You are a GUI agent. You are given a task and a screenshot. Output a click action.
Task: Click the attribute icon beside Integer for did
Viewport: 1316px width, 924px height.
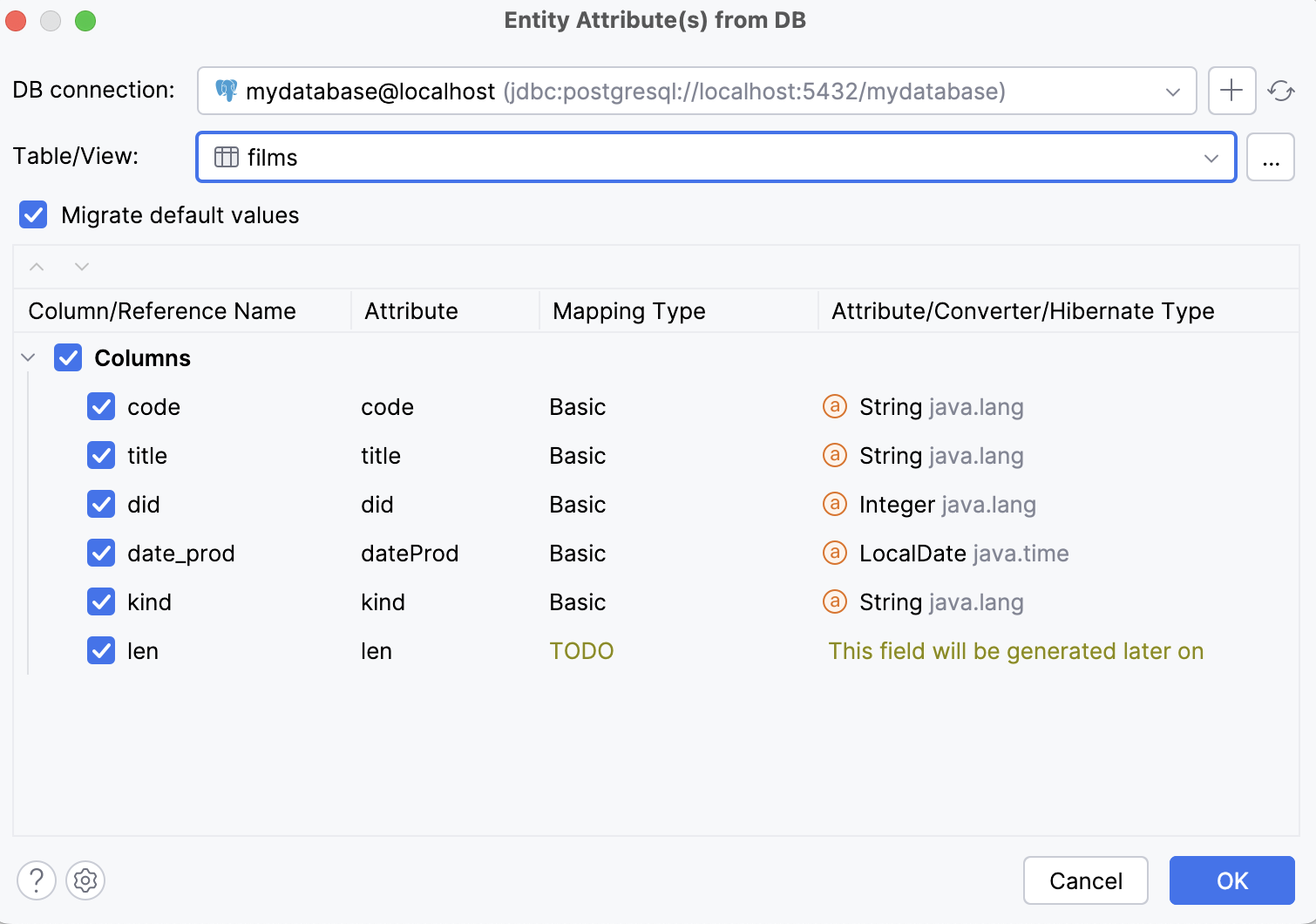click(x=834, y=504)
